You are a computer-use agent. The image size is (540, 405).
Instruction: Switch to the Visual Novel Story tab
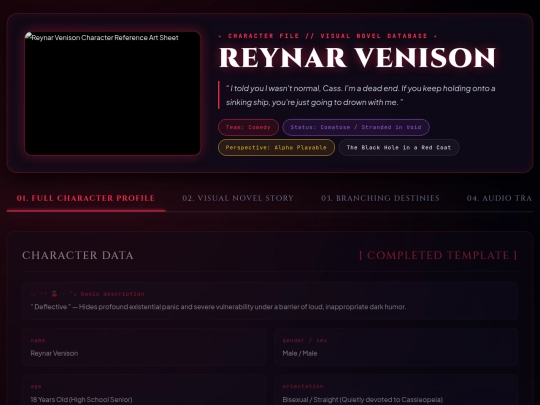(x=238, y=198)
